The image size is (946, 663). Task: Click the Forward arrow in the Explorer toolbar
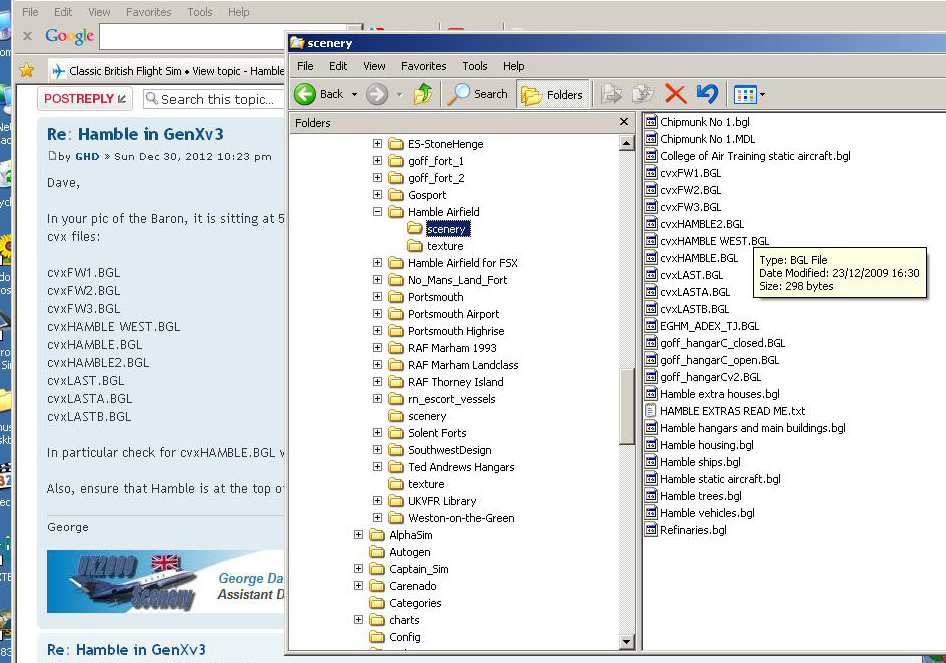click(377, 94)
